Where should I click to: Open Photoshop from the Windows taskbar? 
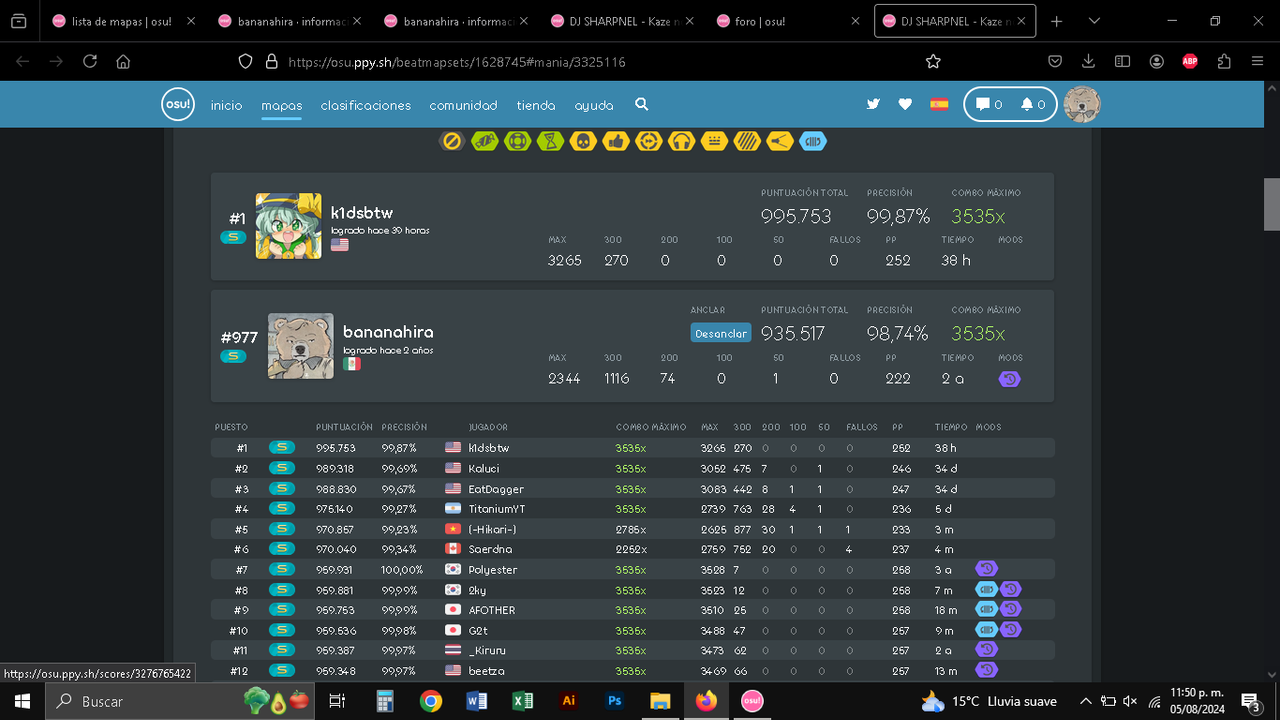tap(614, 701)
